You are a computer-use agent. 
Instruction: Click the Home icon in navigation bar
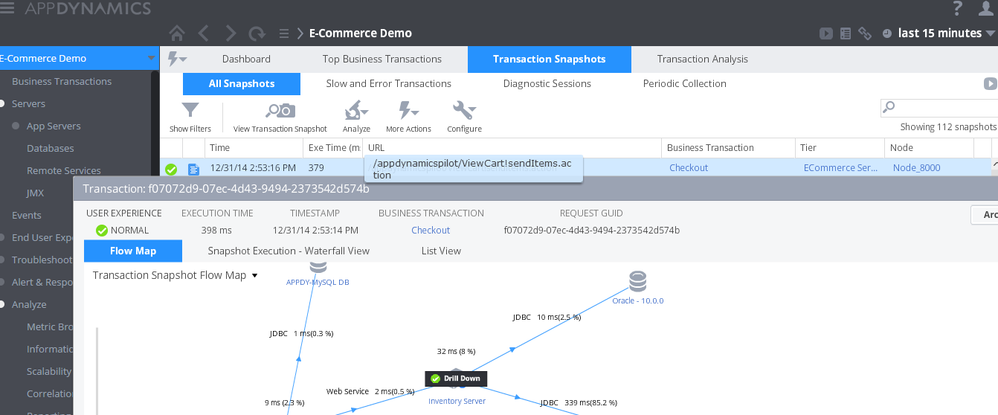click(x=177, y=33)
